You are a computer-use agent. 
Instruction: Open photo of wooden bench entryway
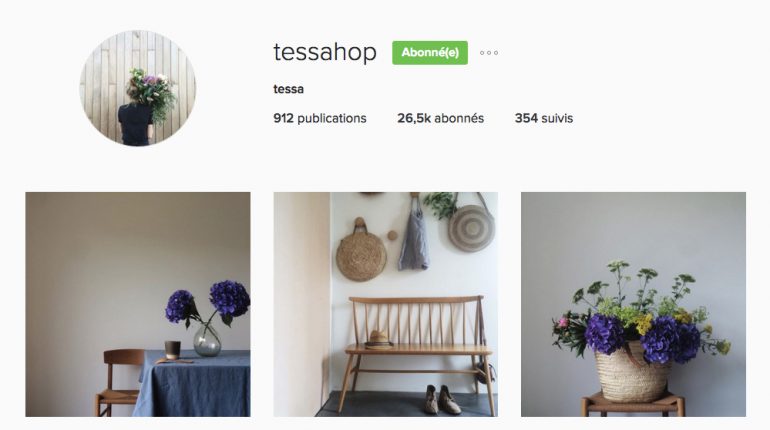click(x=385, y=304)
